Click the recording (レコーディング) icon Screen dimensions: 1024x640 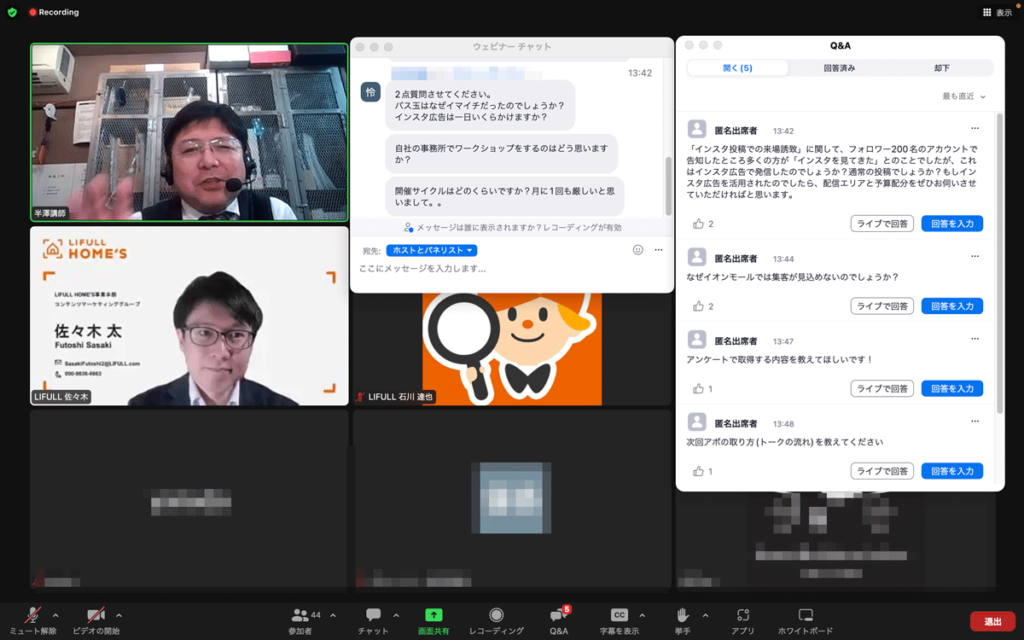point(496,614)
